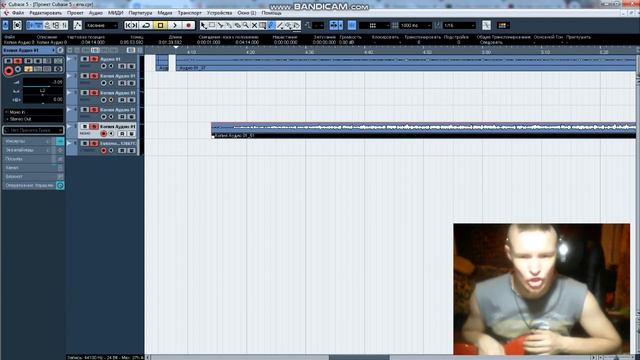This screenshot has width=640, height=360.
Task: Toggle Snap to Zero Crossing button
Action: [x=486, y=25]
